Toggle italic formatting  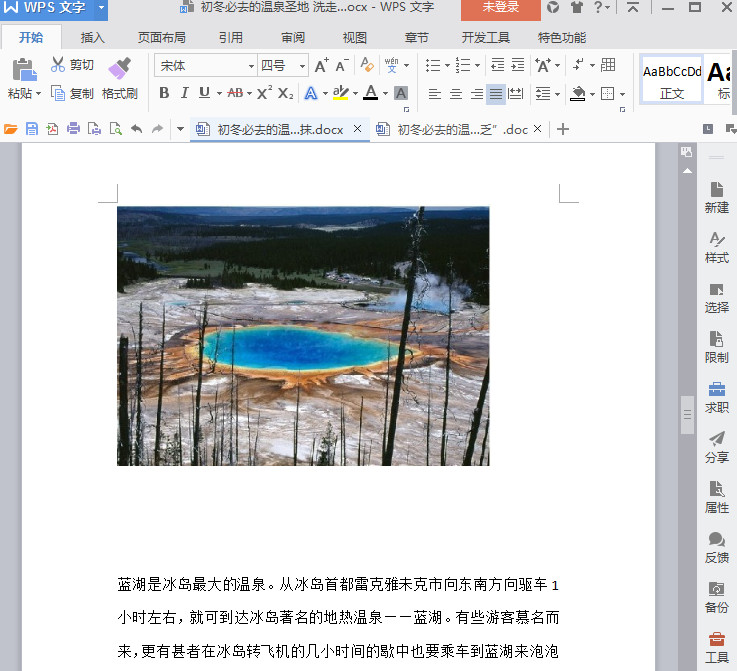(x=185, y=93)
